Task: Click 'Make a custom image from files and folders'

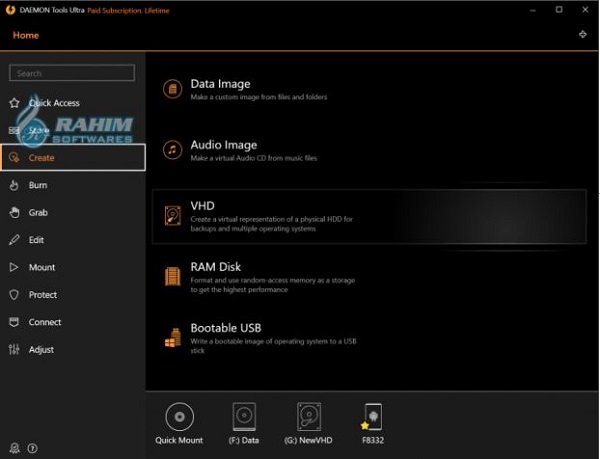Action: [259, 97]
